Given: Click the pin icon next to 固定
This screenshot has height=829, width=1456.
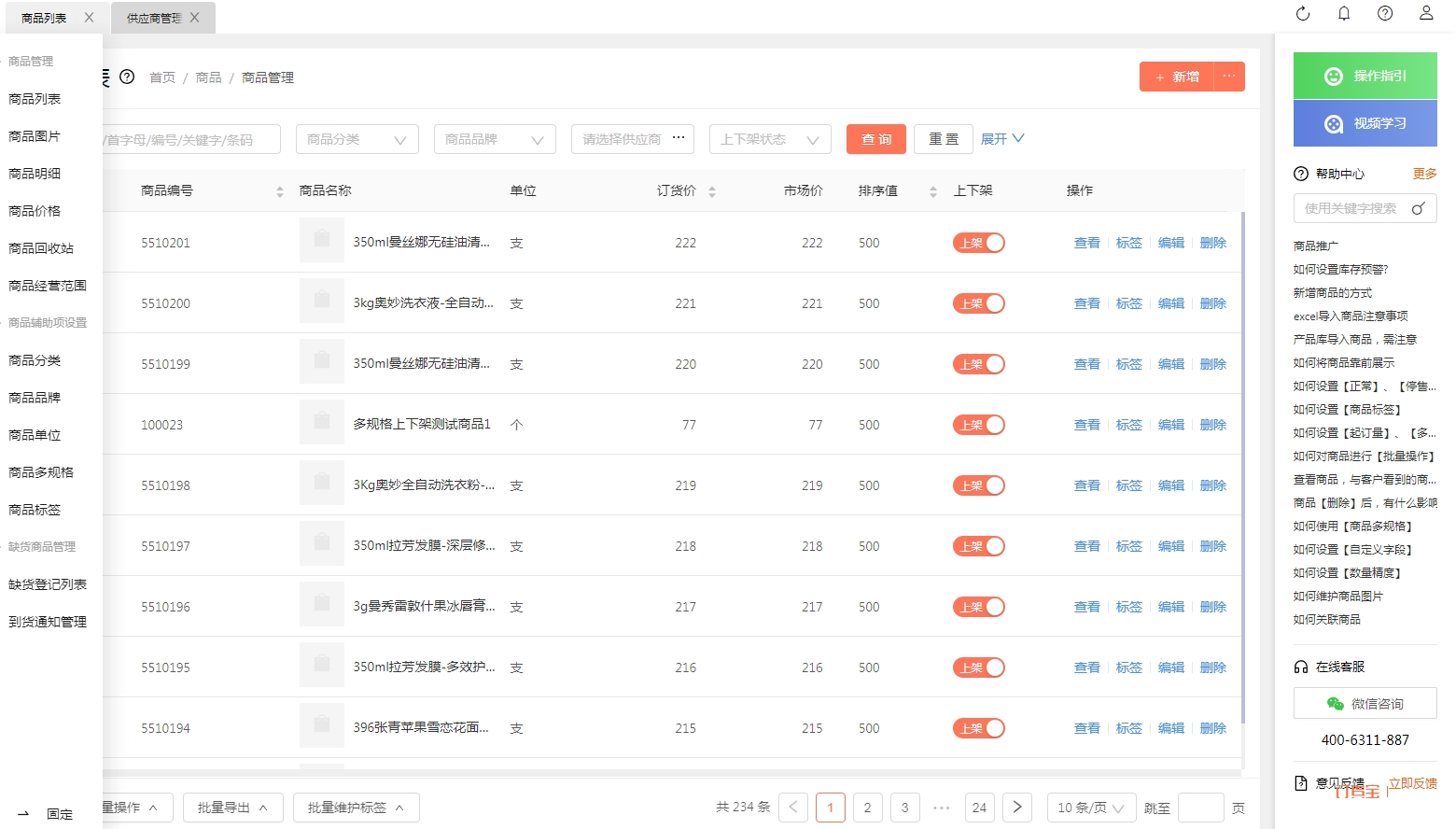Looking at the screenshot, I should click(x=23, y=814).
